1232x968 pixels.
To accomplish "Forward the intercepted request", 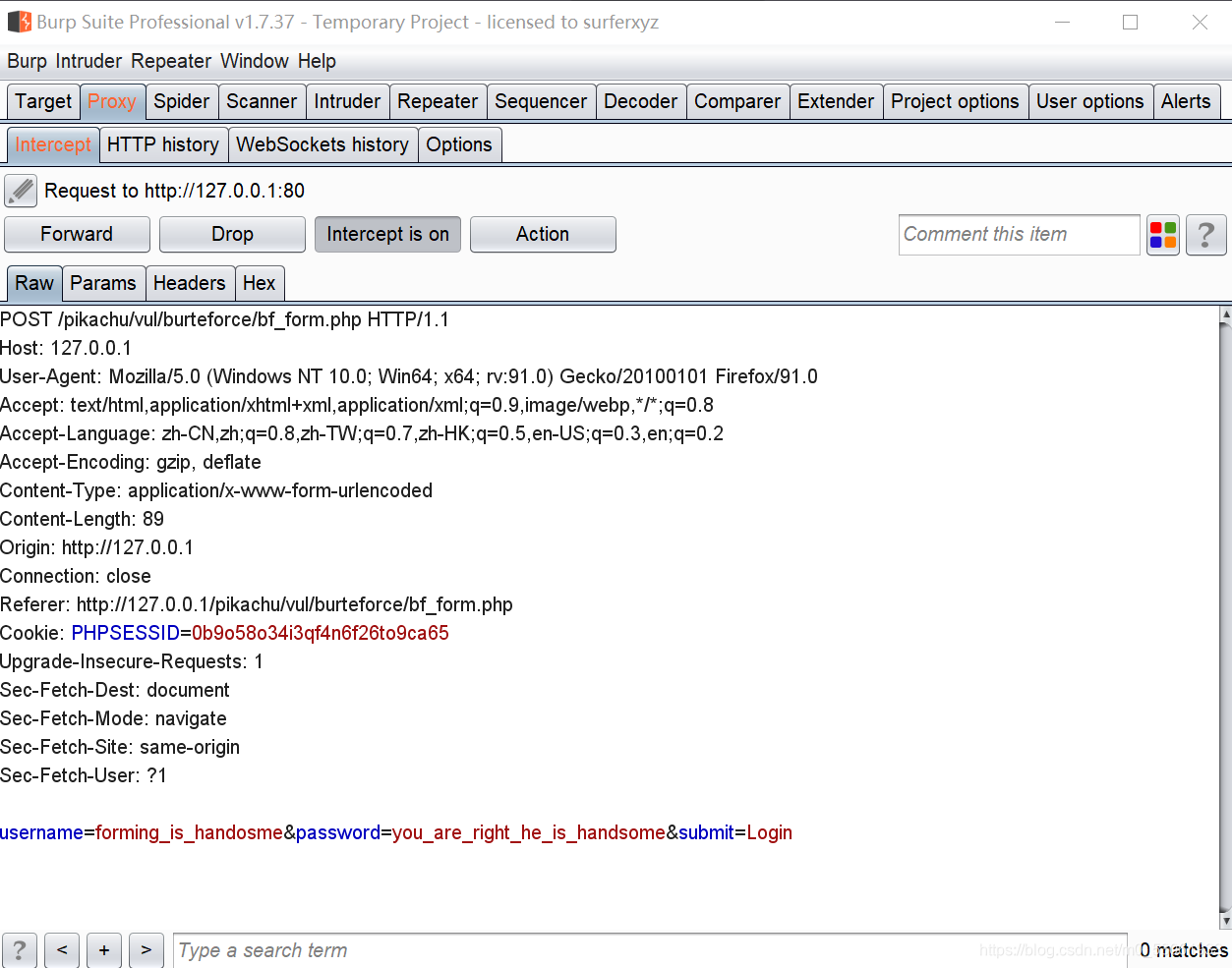I will (77, 234).
